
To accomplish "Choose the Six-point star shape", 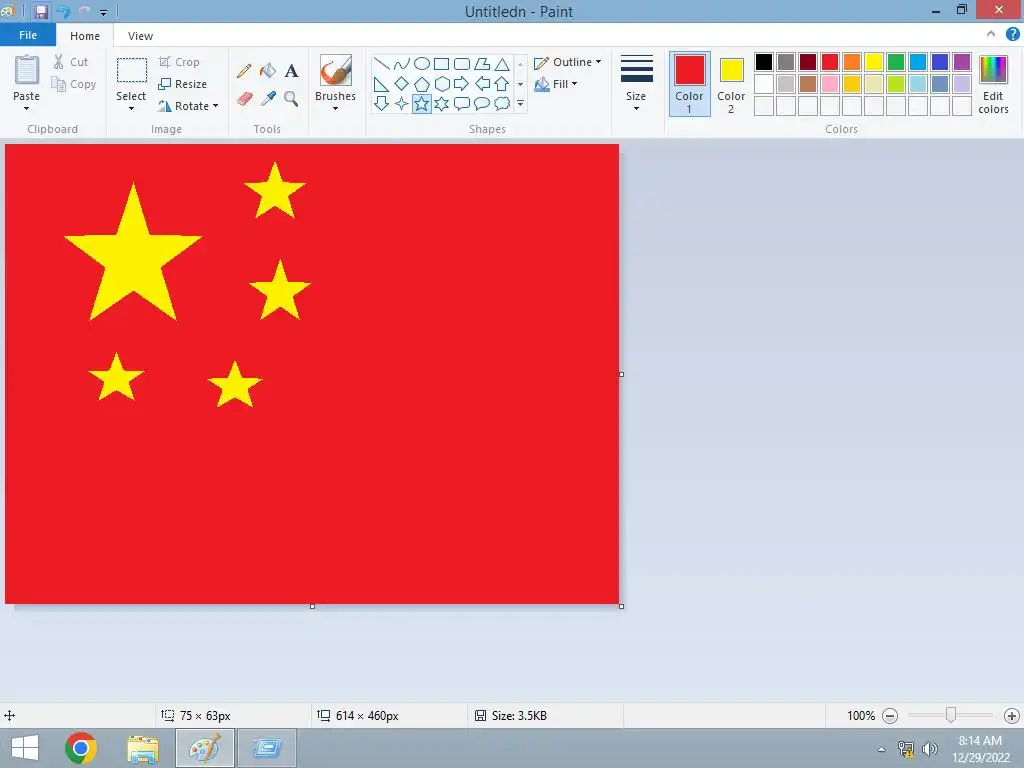I will coord(441,104).
